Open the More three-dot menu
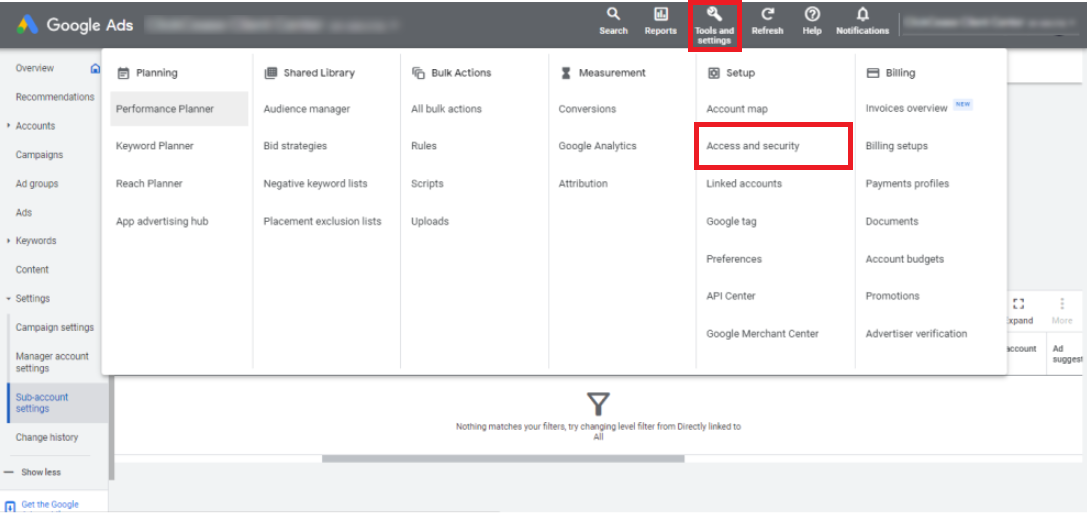Image resolution: width=1087 pixels, height=515 pixels. (1061, 304)
